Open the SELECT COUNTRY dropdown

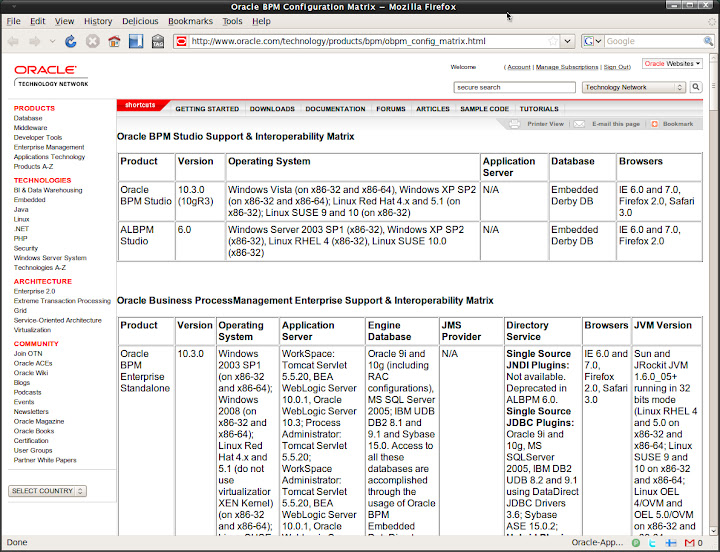click(x=47, y=491)
